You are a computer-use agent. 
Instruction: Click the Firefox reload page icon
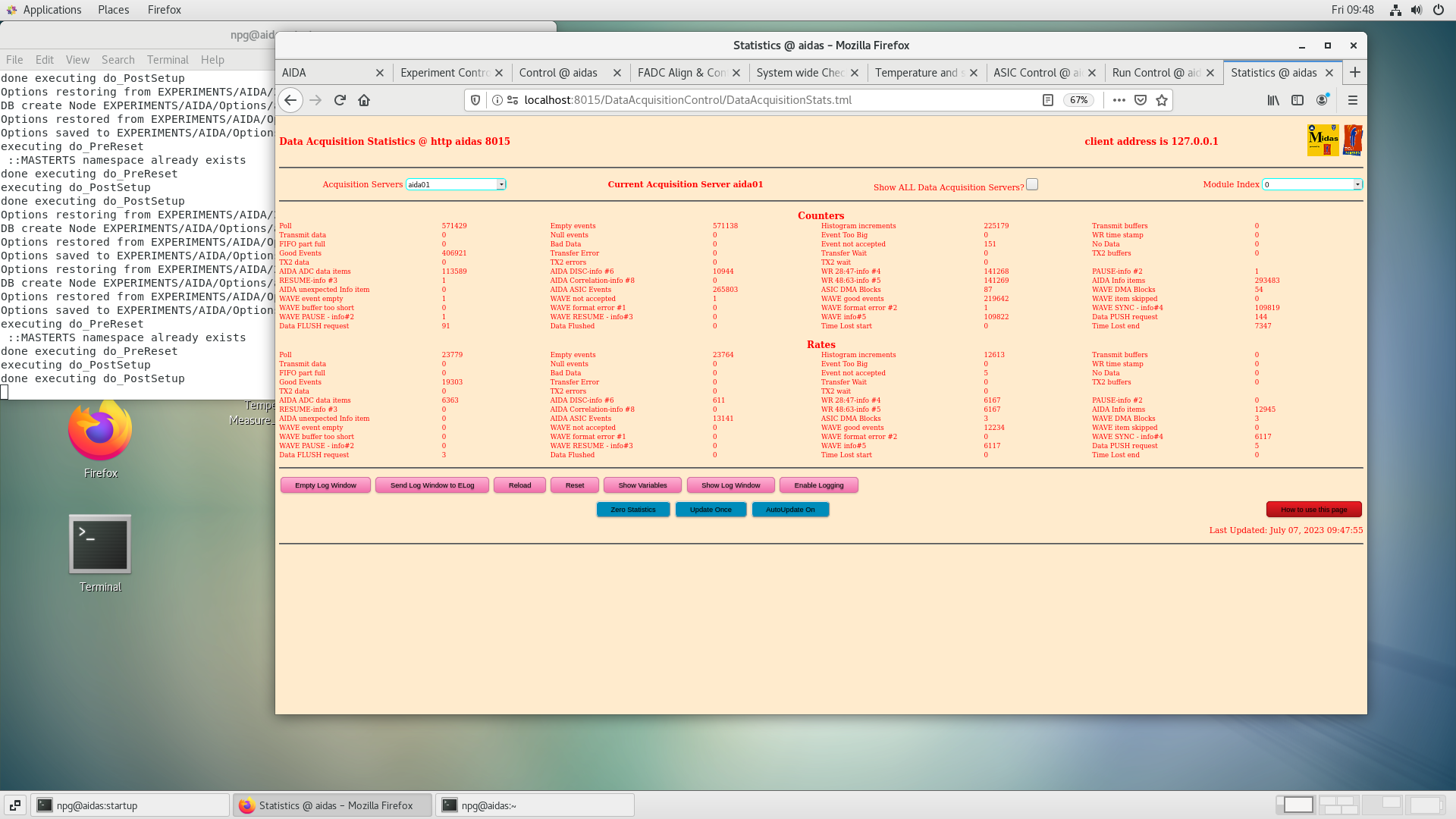pos(340,100)
